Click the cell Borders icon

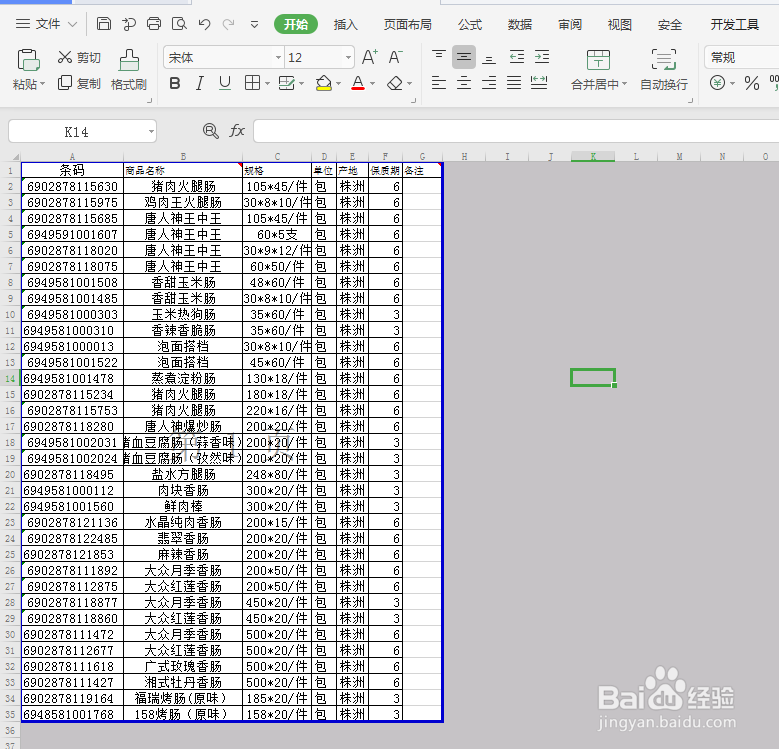click(x=252, y=83)
